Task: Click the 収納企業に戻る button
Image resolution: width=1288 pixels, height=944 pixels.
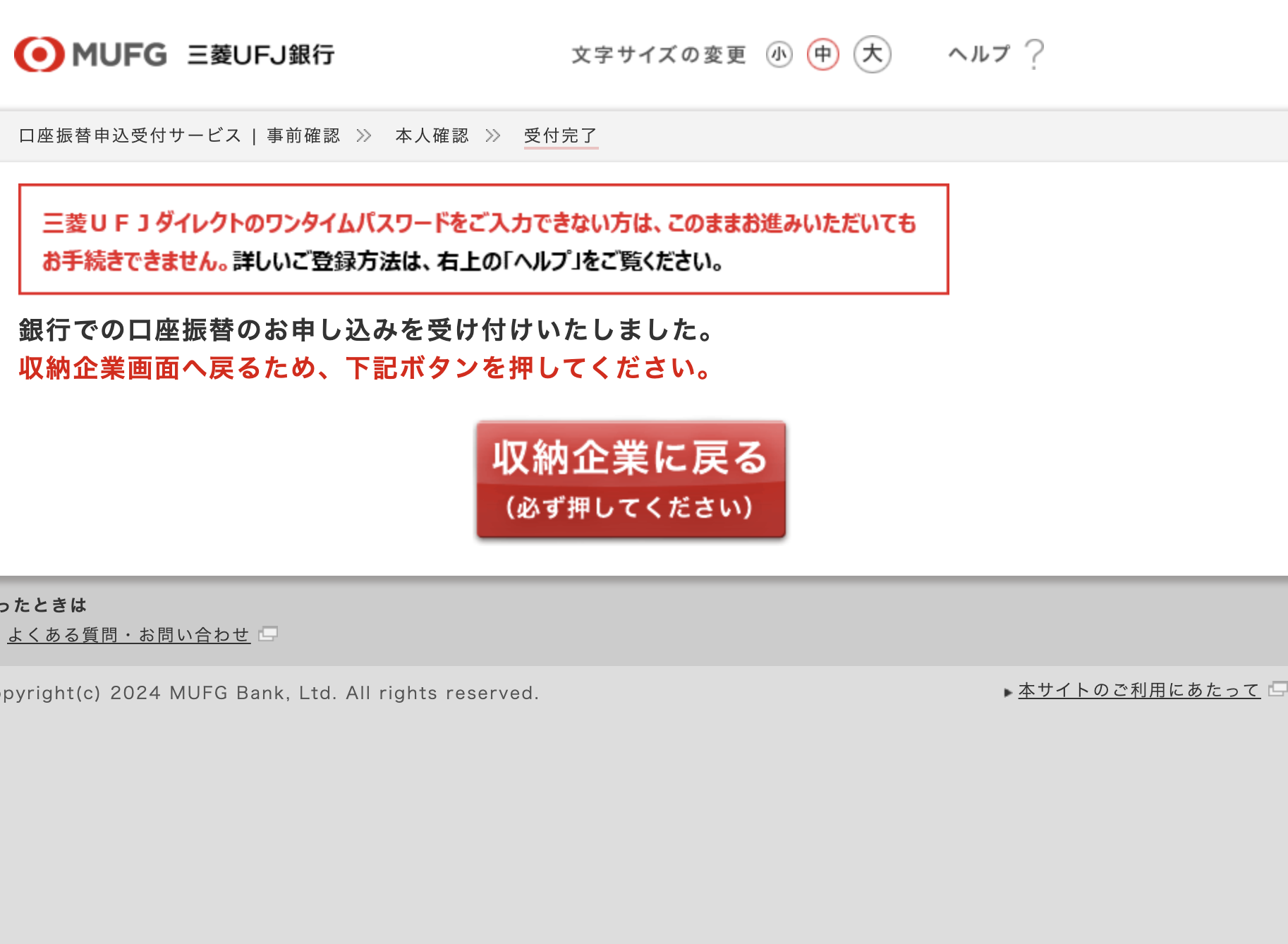Action: [x=631, y=480]
